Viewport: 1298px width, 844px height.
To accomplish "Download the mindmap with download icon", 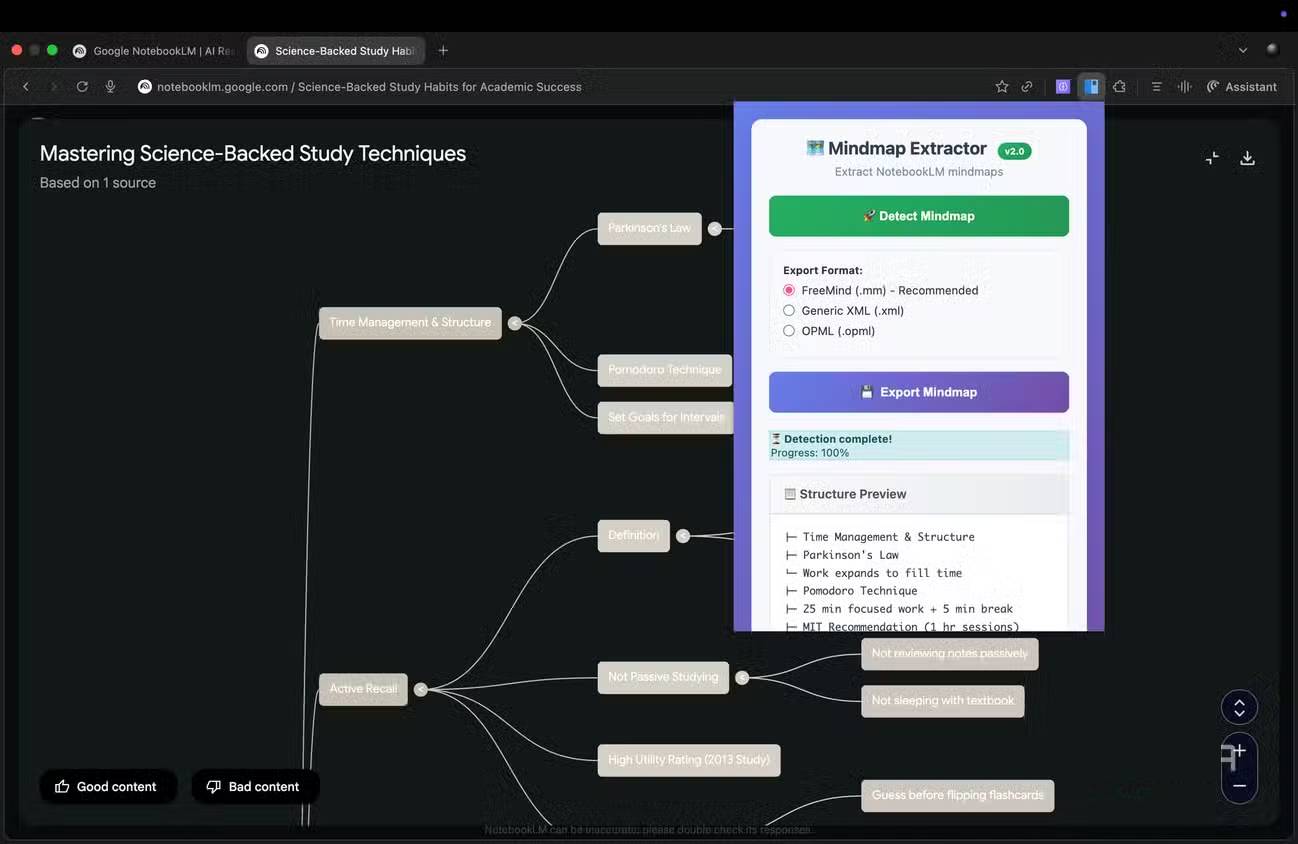I will pyautogui.click(x=1247, y=158).
